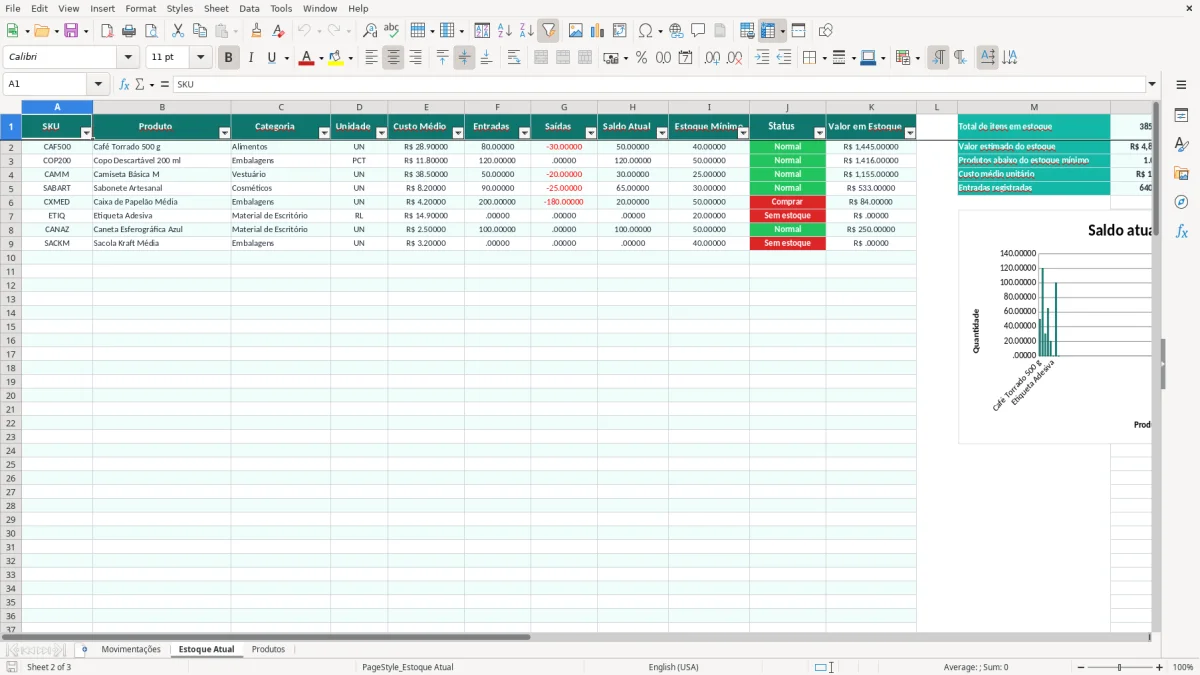The height and width of the screenshot is (675, 1200).
Task: Click the Add Decimal Place icon
Action: click(x=712, y=58)
